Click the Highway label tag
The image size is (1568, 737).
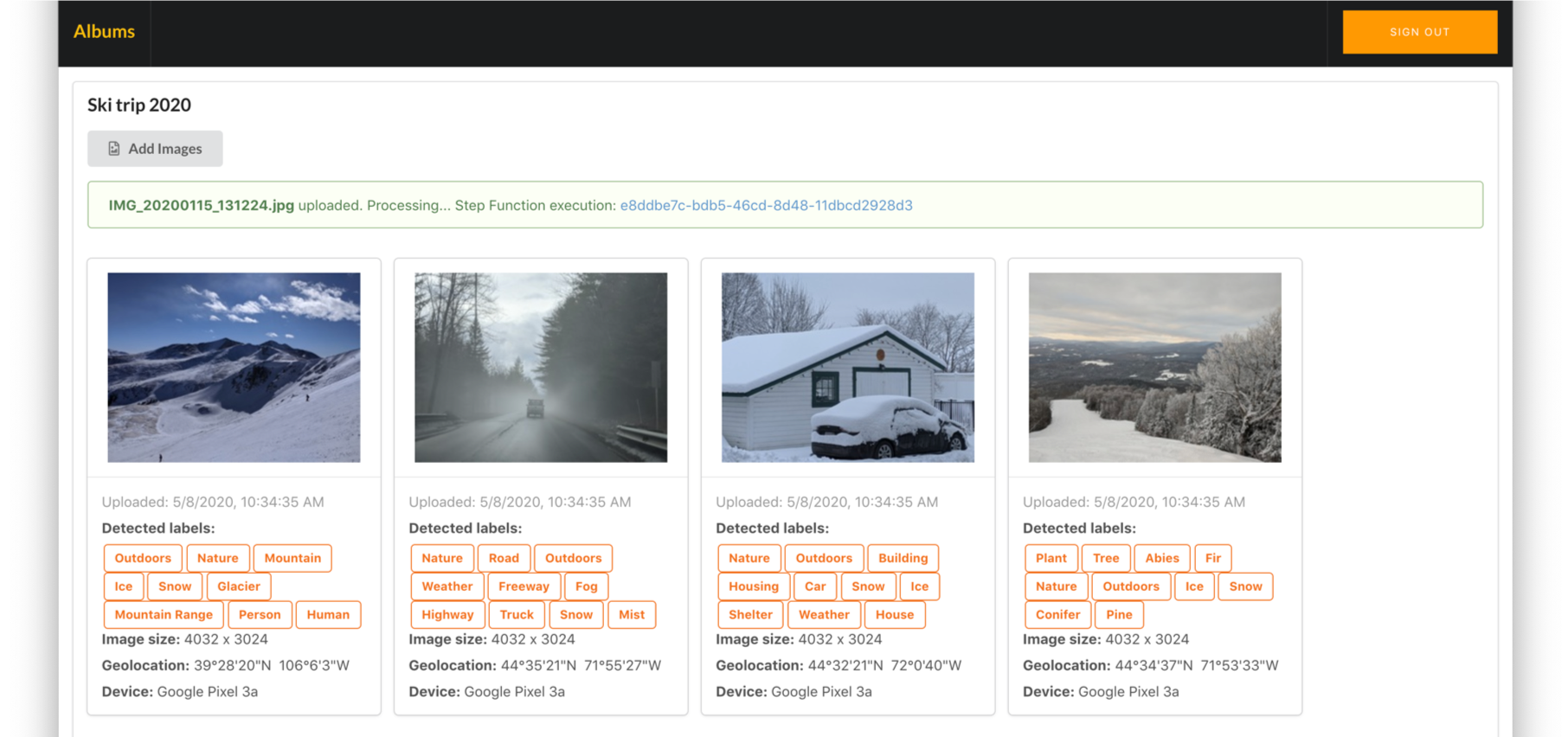[x=447, y=615]
